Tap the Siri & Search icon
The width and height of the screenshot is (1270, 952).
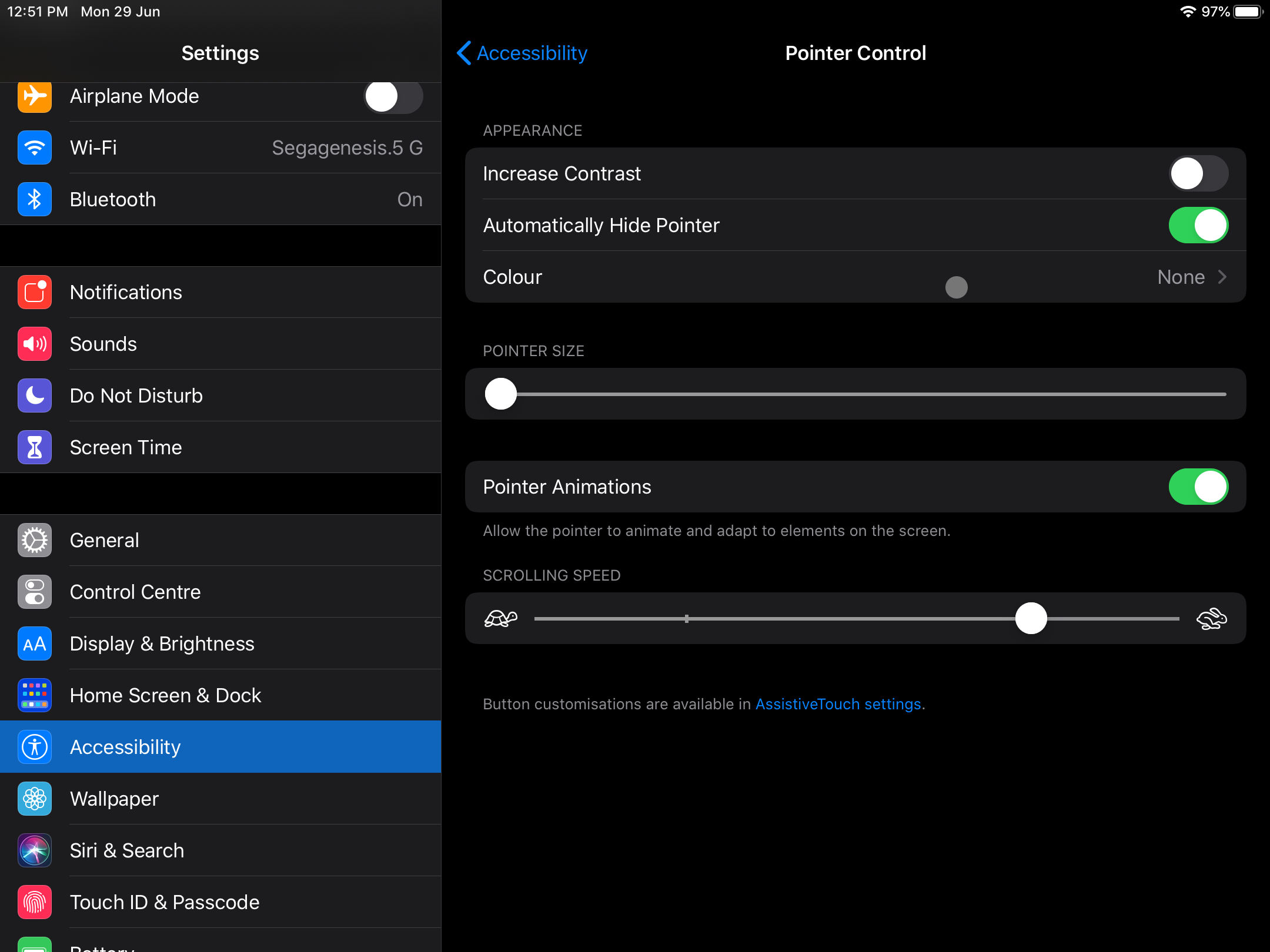pos(35,850)
